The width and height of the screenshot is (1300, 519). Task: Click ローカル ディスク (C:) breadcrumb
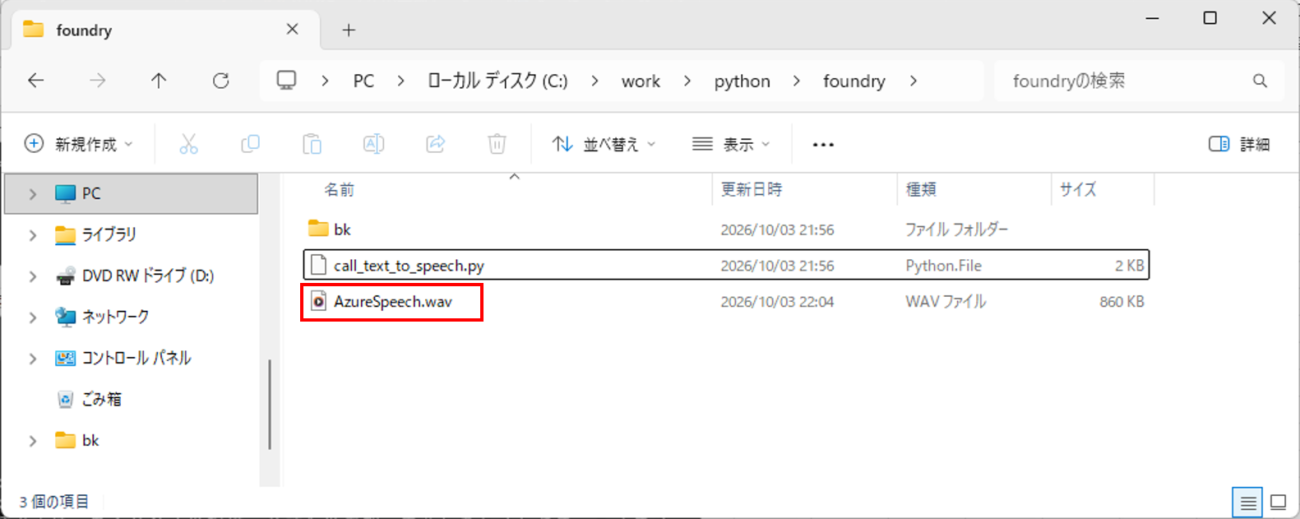click(498, 81)
